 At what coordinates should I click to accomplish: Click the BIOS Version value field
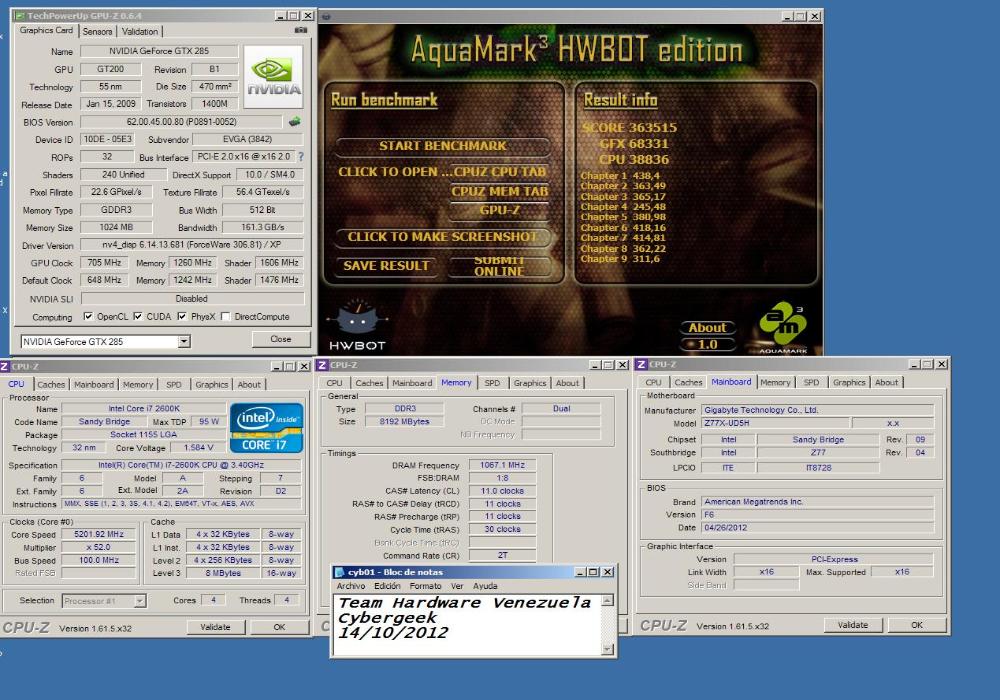[181, 122]
